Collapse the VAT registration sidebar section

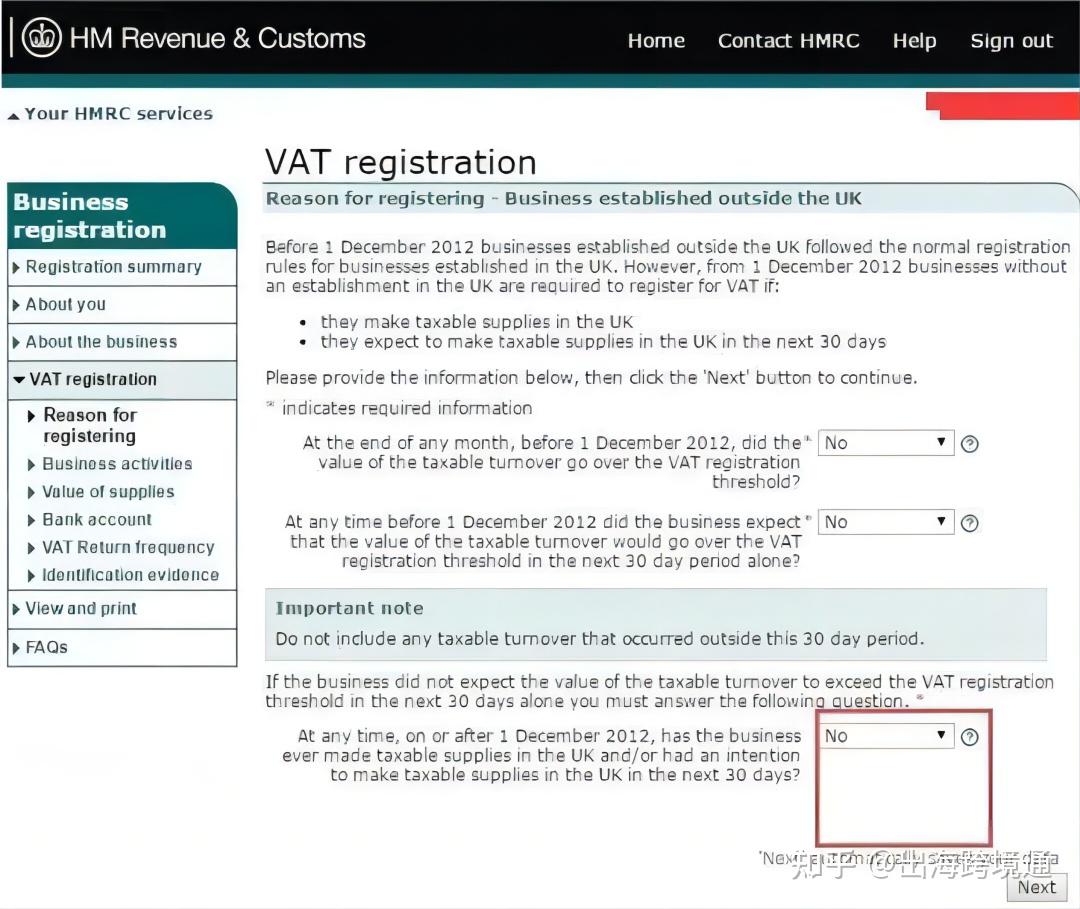point(18,379)
